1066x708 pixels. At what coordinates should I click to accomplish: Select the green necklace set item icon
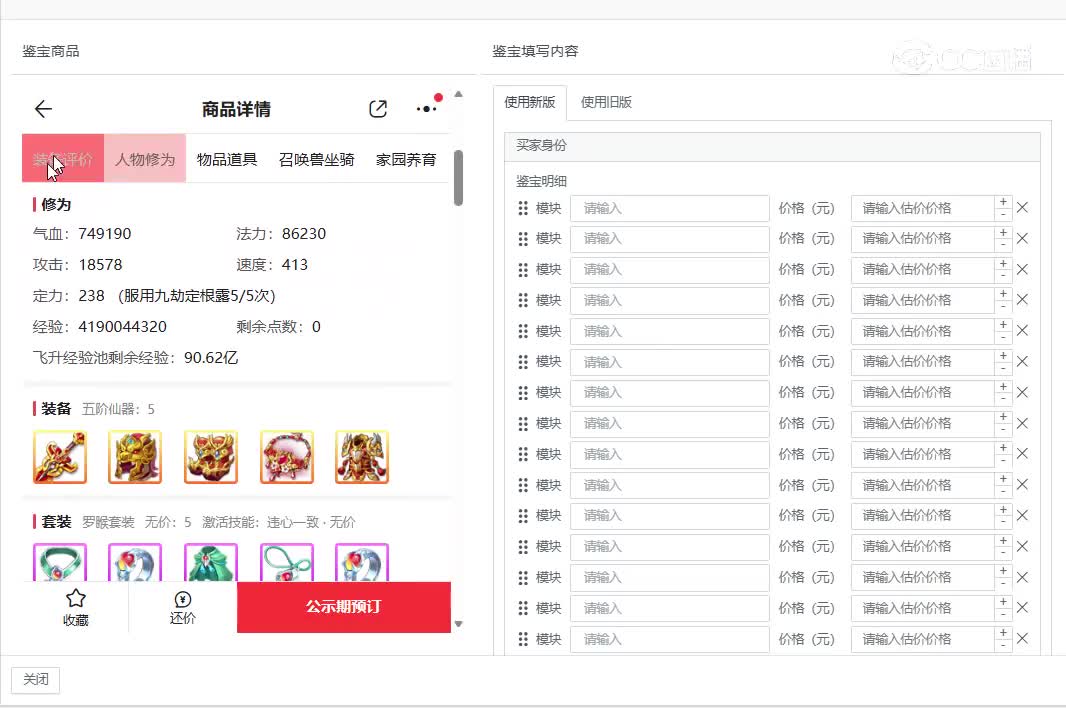tap(60, 563)
